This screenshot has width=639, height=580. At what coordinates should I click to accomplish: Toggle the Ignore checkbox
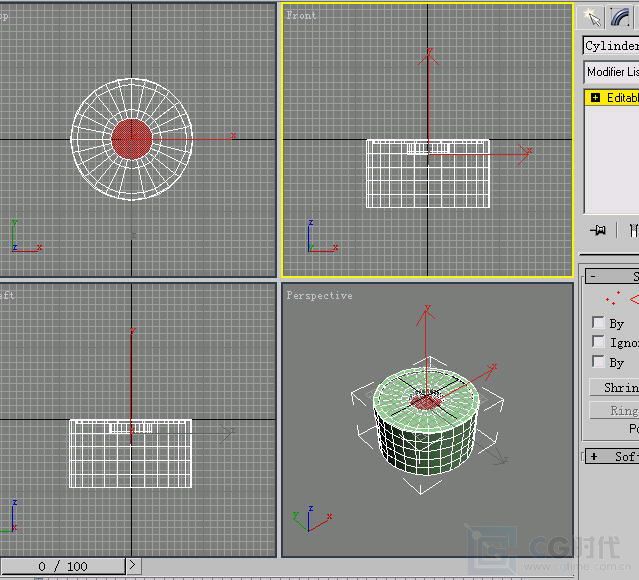click(598, 342)
